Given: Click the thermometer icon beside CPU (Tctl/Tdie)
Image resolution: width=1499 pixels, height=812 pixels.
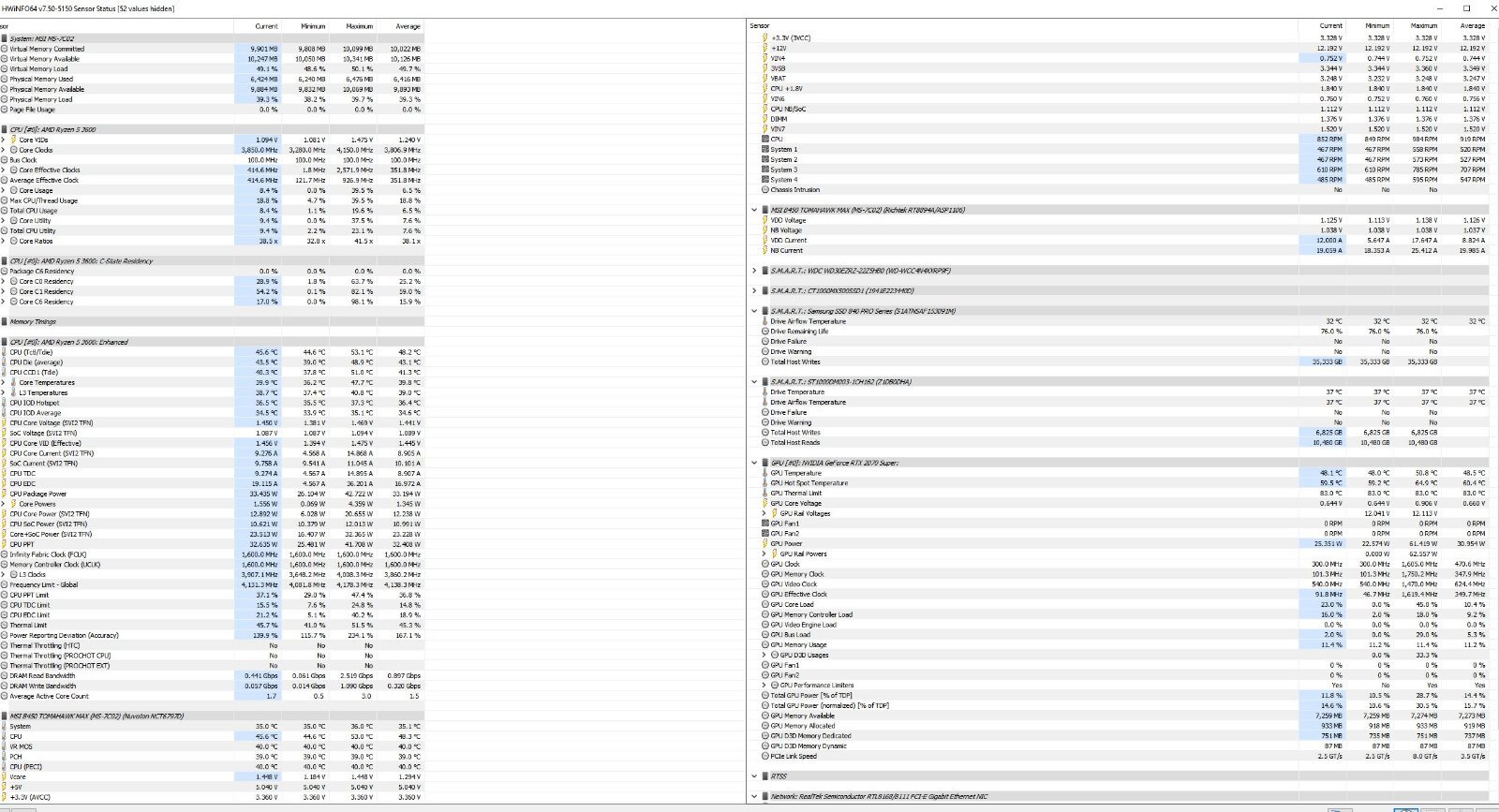Looking at the screenshot, I should click(x=5, y=352).
